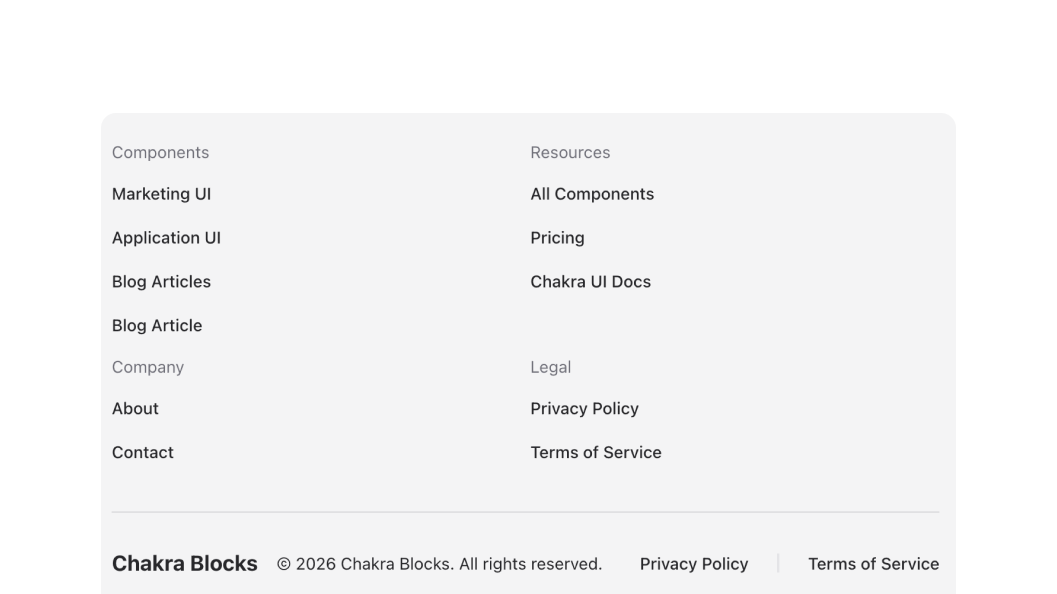Click the Resources column heading

[x=570, y=153]
